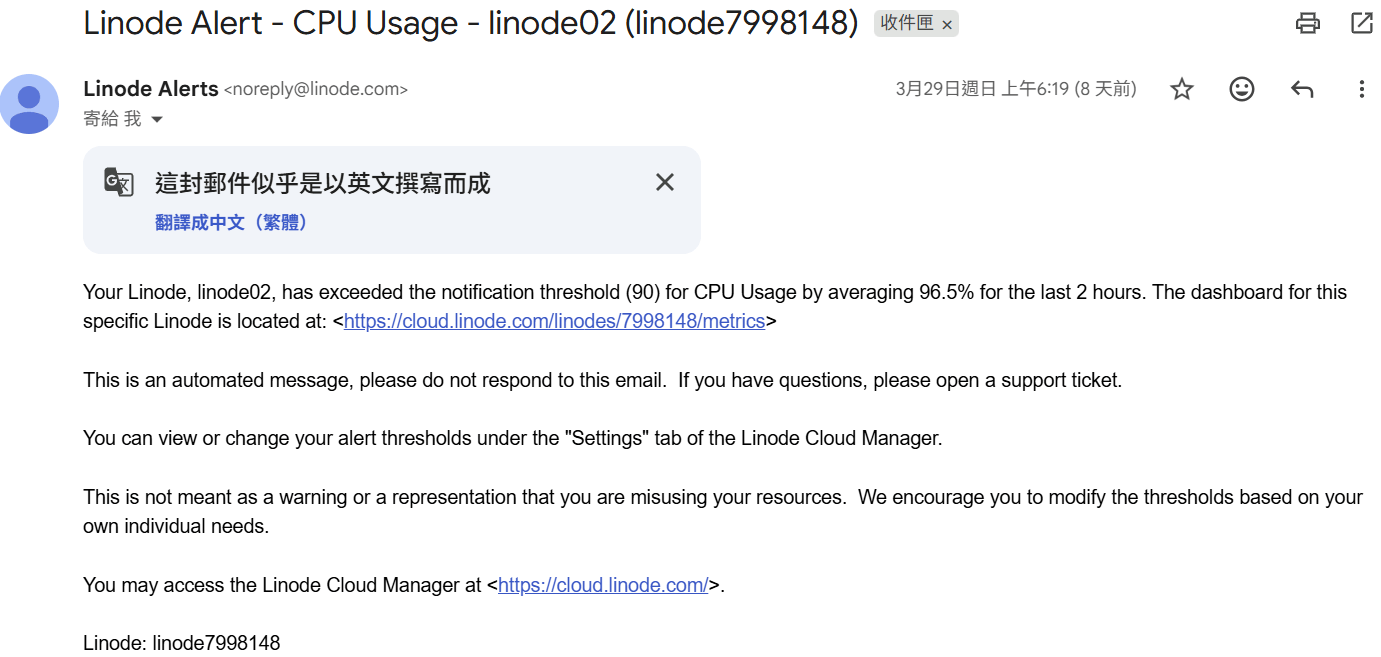Select the email subject line text
The width and height of the screenshot is (1381, 657).
point(470,23)
